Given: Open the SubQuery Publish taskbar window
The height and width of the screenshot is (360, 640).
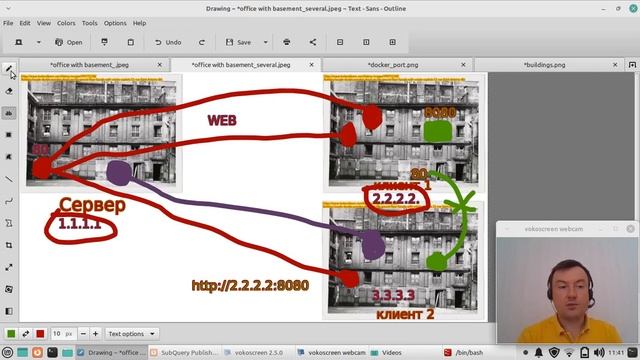Looking at the screenshot, I should [184, 352].
